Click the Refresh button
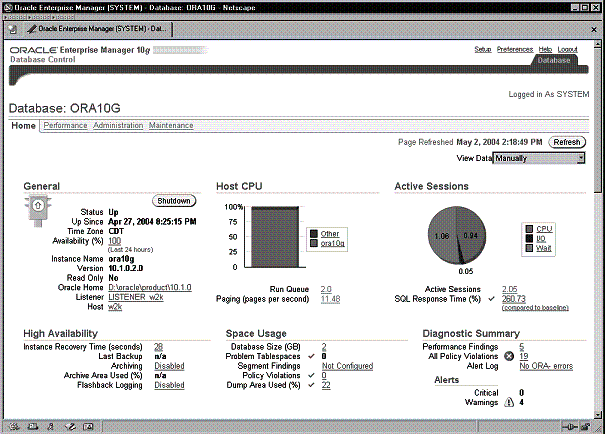605x434 pixels. (567, 142)
